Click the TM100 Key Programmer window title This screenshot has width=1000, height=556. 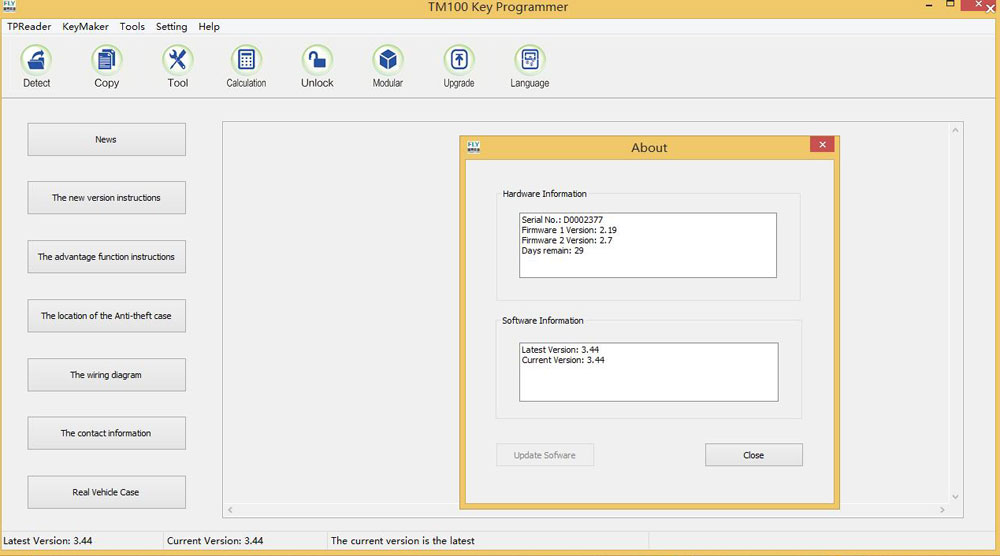498,7
